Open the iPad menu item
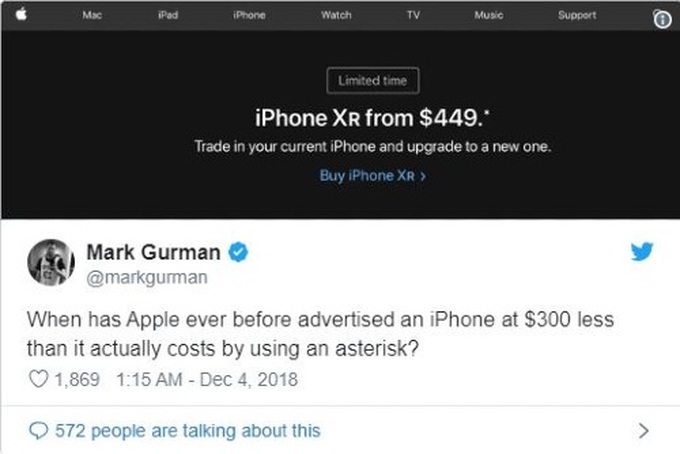The image size is (680, 454). pyautogui.click(x=168, y=15)
